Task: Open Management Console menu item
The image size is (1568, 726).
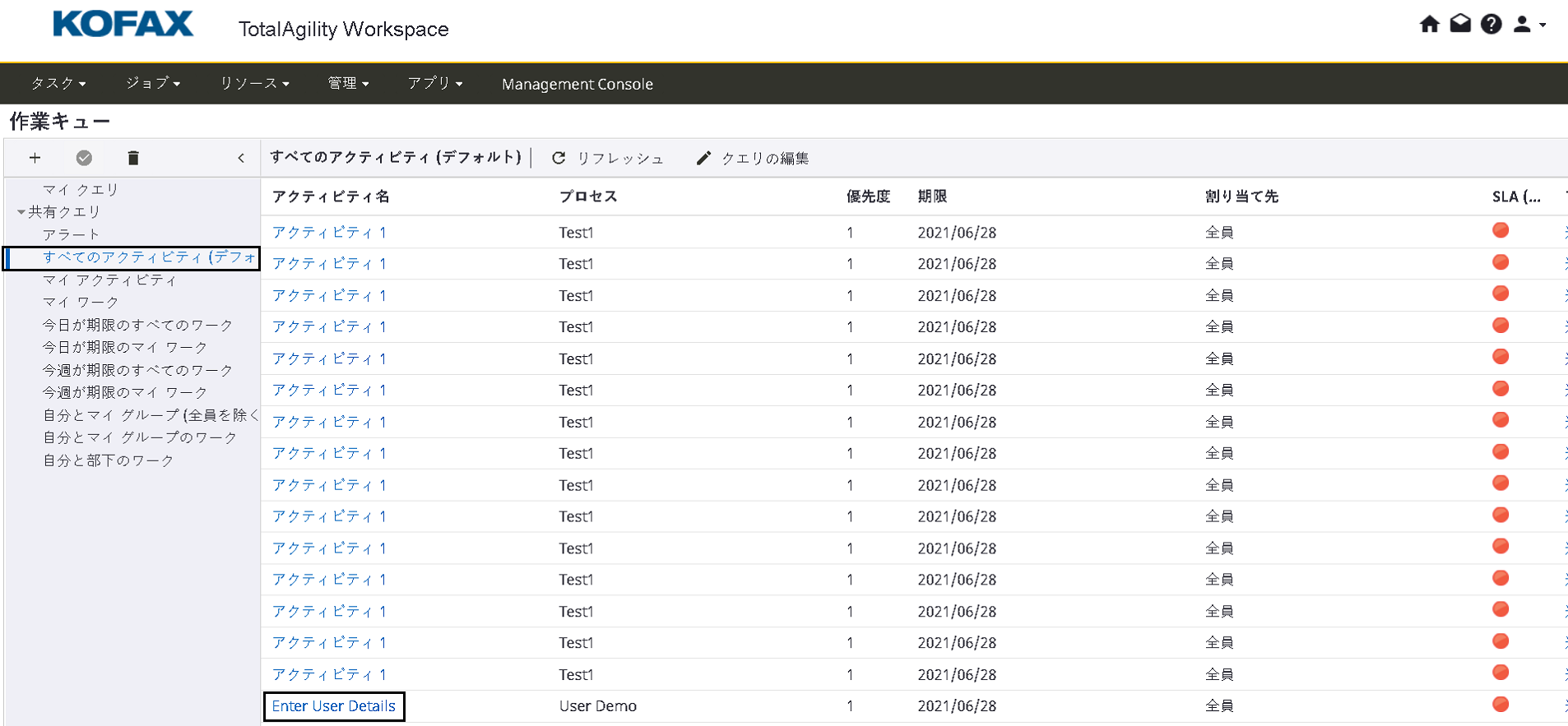Action: pos(577,84)
